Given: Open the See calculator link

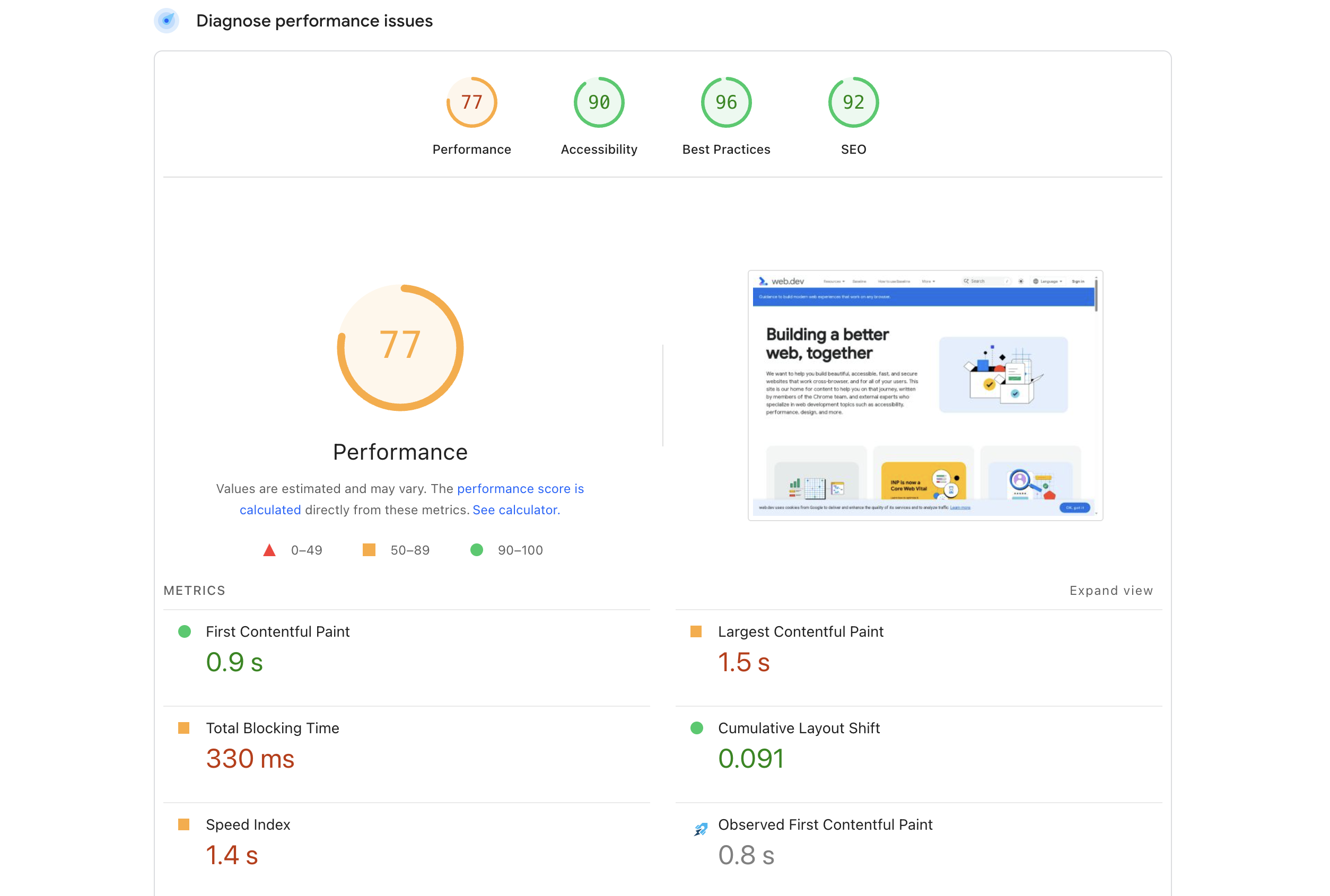Looking at the screenshot, I should click(515, 510).
